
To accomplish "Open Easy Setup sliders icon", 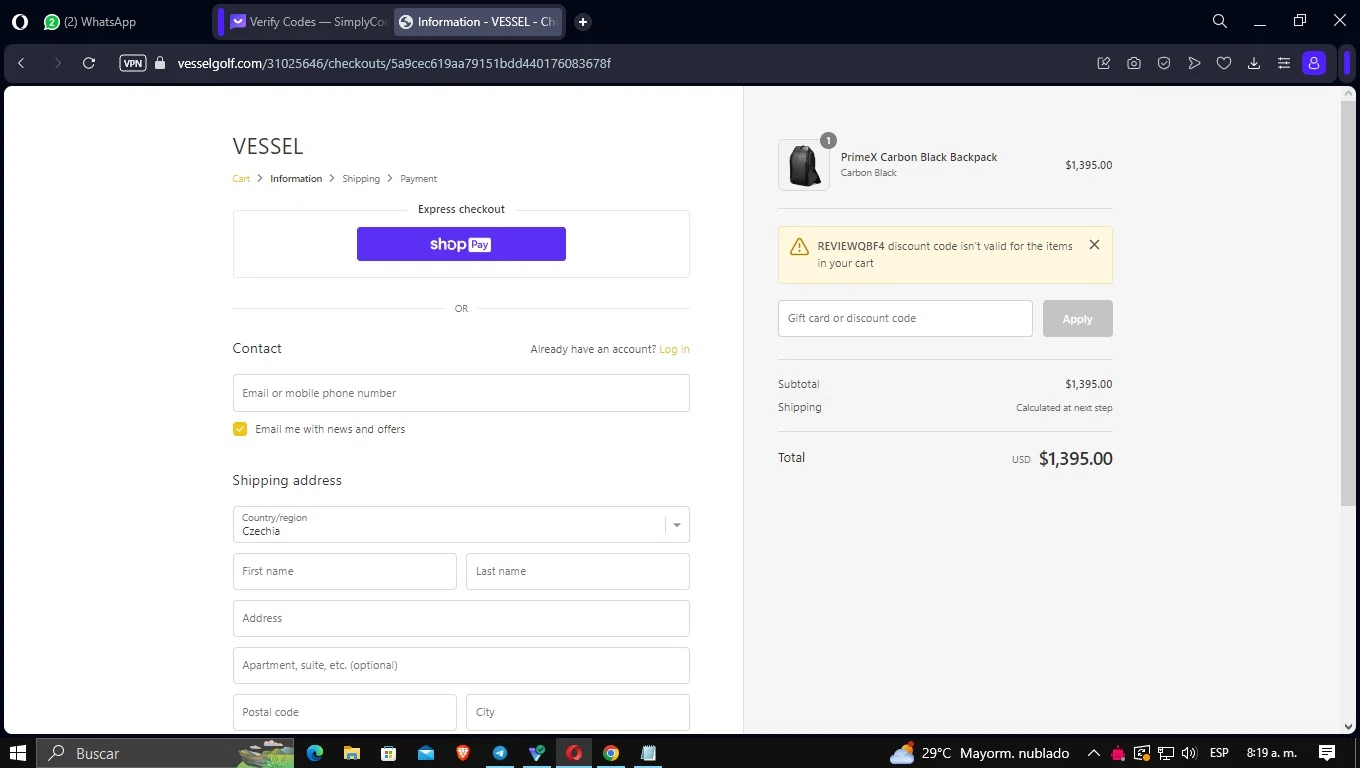I will (1284, 63).
